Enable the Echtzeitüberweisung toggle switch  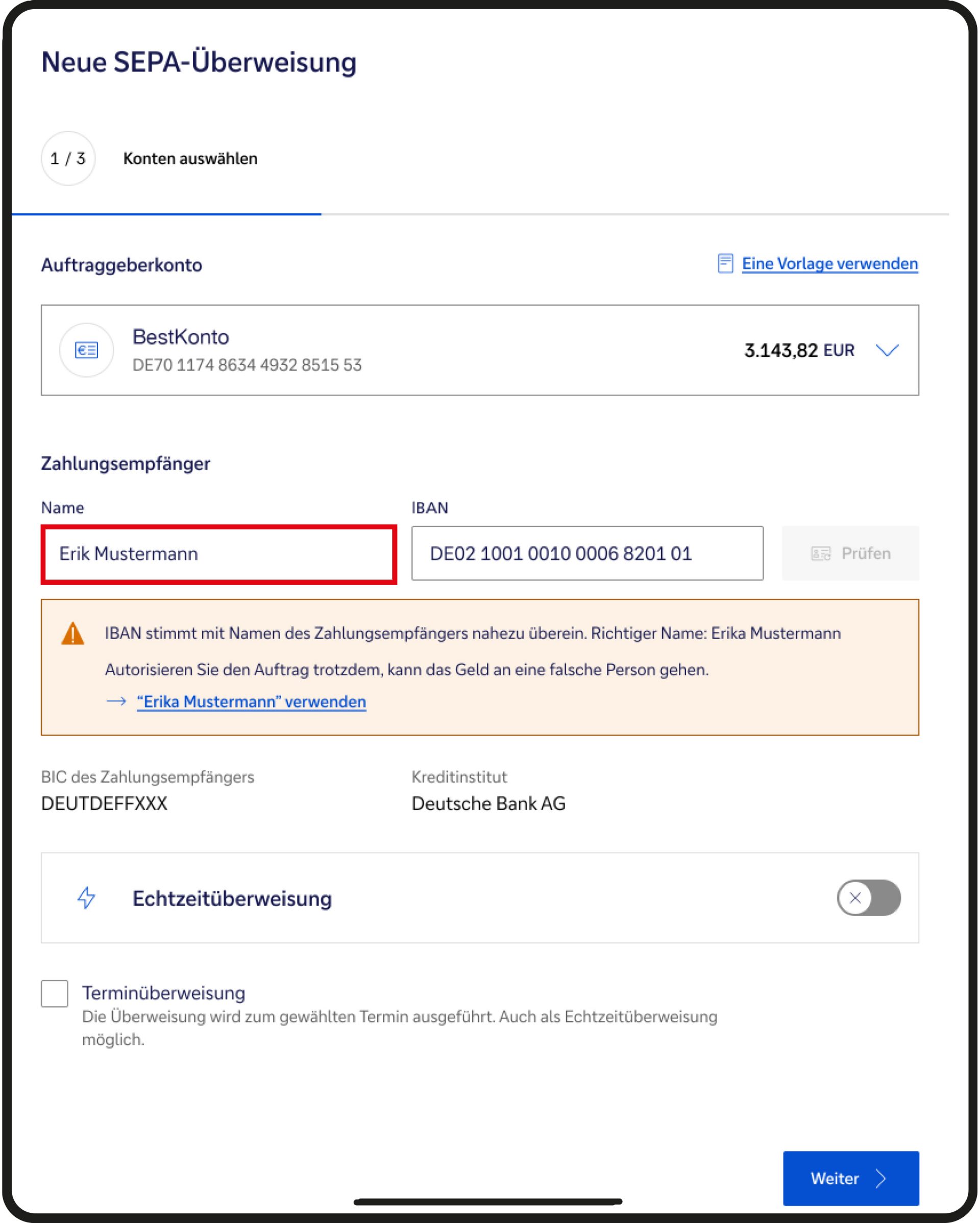click(x=869, y=898)
